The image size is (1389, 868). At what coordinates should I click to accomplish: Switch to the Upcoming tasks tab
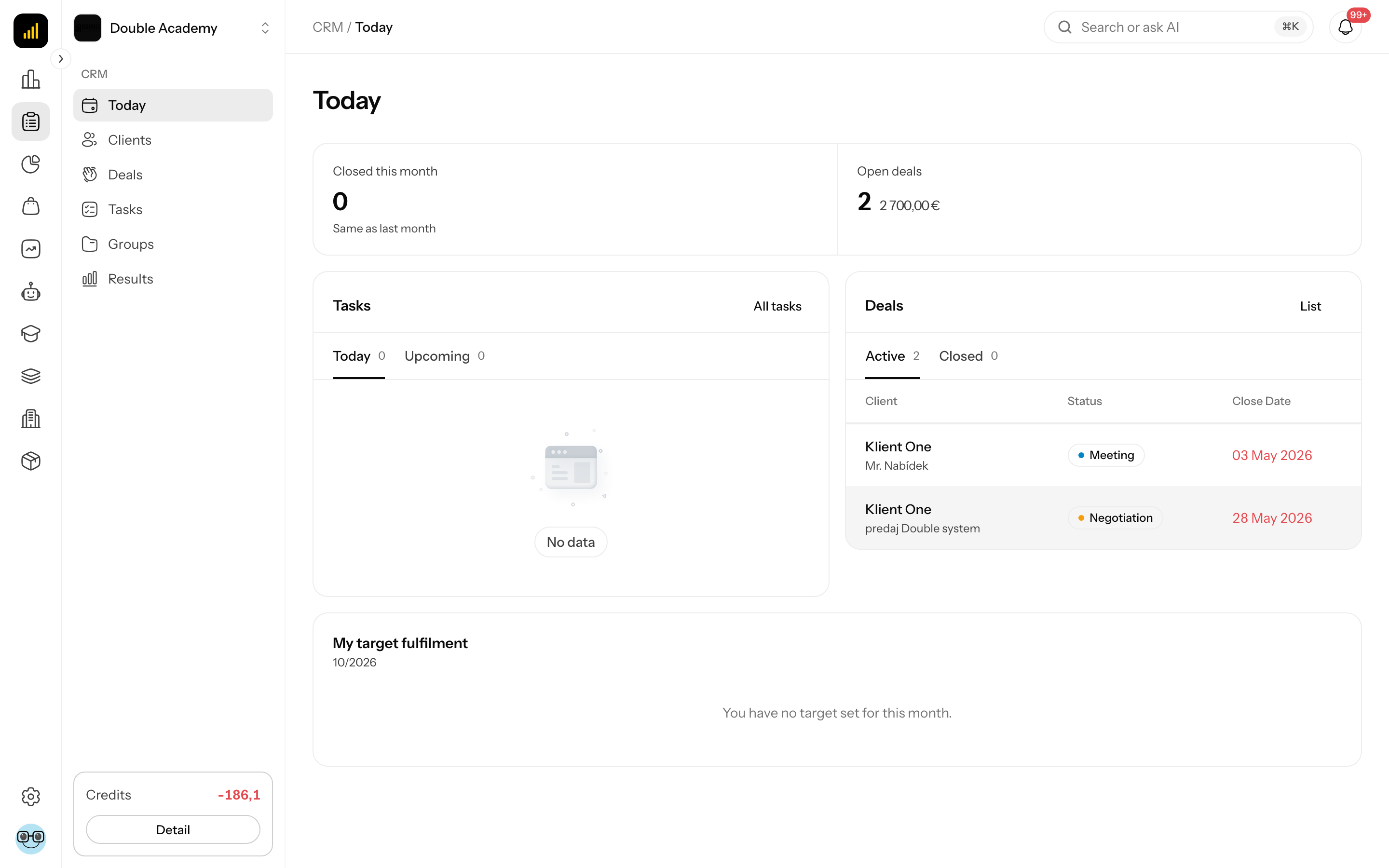click(x=444, y=356)
